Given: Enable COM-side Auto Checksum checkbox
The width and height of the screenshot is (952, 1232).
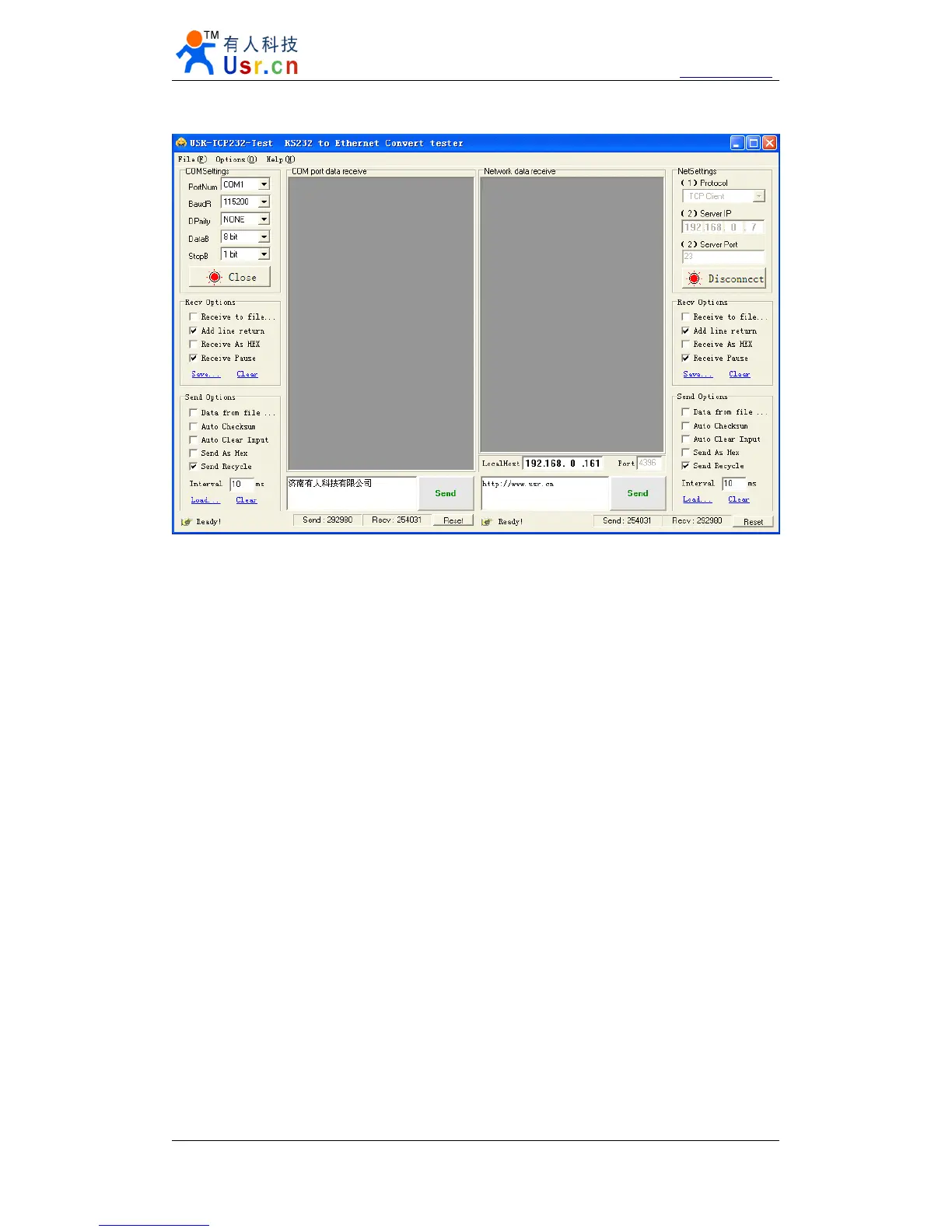Looking at the screenshot, I should click(193, 426).
